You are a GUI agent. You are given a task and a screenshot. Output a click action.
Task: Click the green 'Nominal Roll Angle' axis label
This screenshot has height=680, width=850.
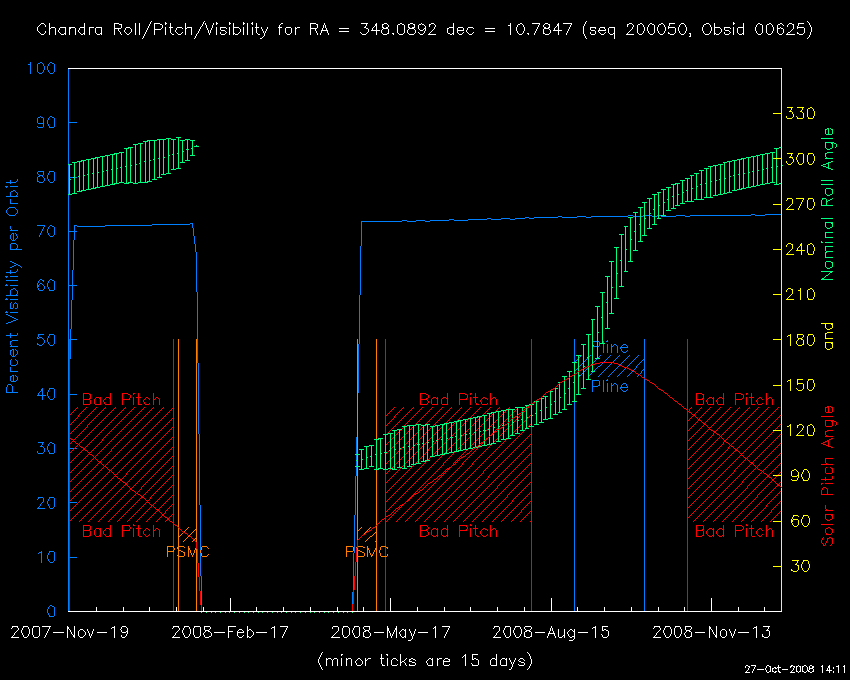tap(827, 204)
